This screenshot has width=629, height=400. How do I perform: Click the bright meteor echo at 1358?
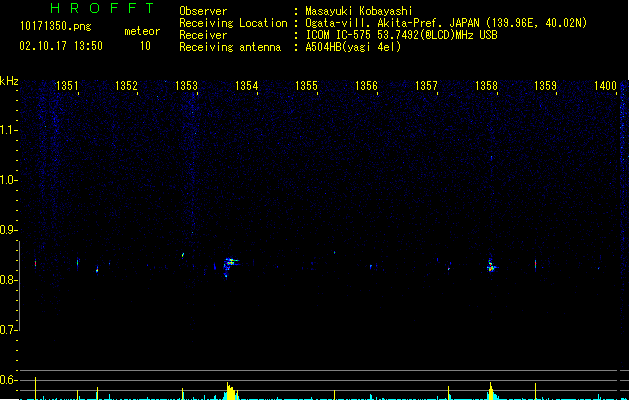(491, 266)
